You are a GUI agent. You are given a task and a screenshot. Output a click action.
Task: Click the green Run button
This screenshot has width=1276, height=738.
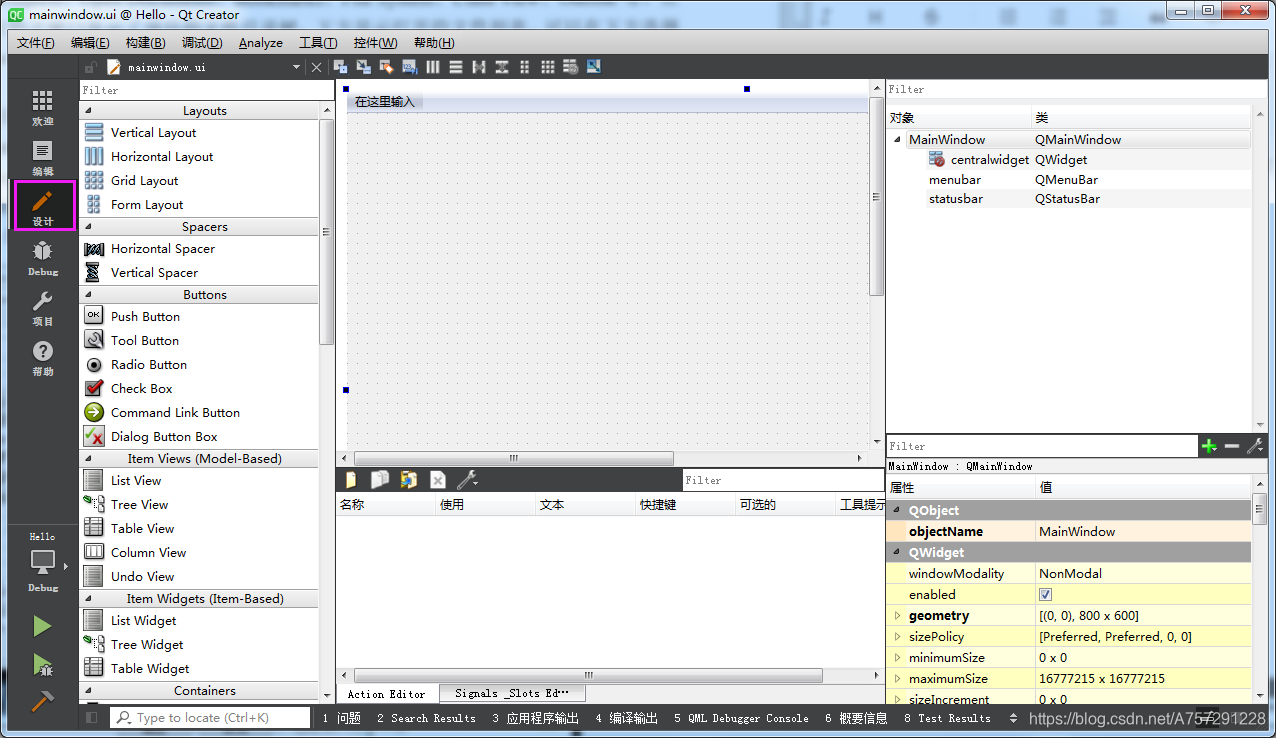[x=42, y=627]
